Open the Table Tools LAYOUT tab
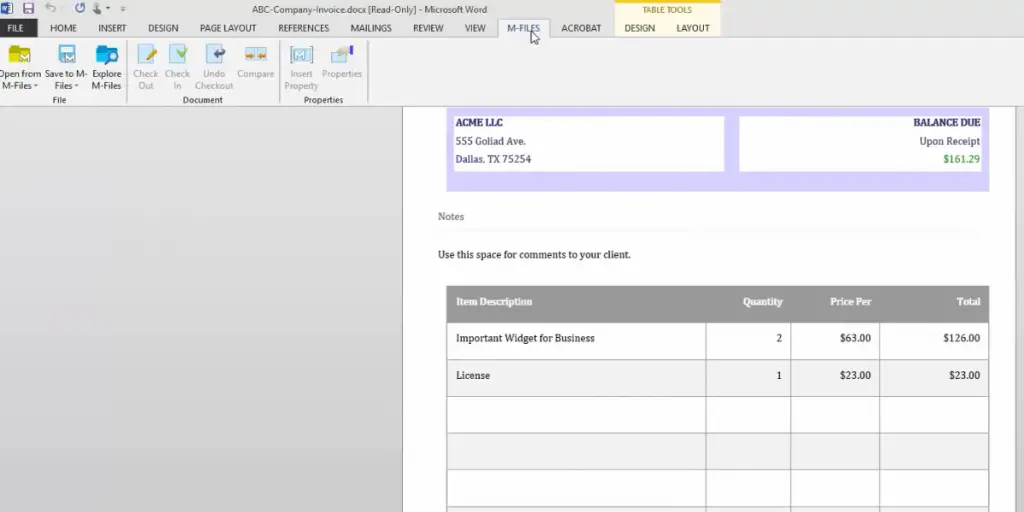 (692, 28)
